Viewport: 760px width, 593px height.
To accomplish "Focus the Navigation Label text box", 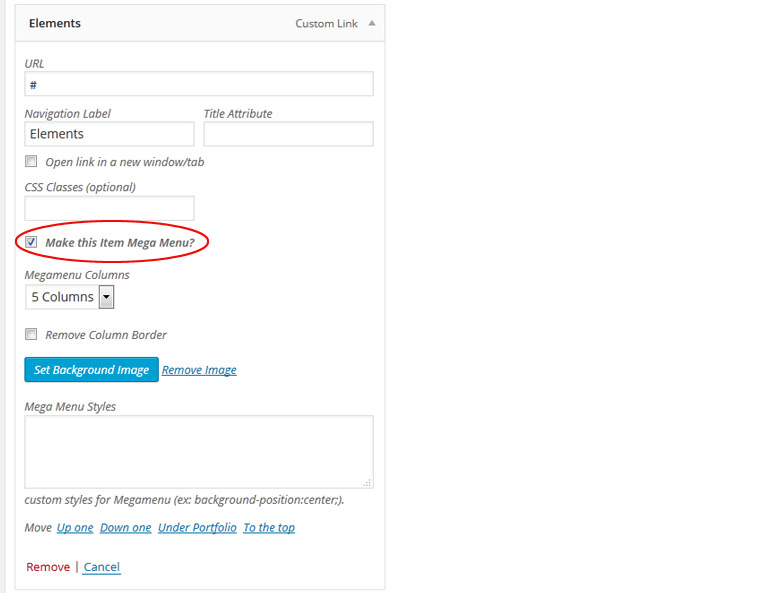I will coord(109,134).
